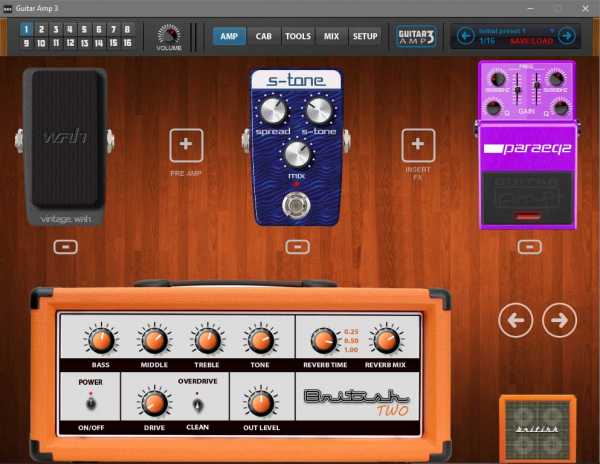Image resolution: width=600 pixels, height=464 pixels.
Task: Select preset slot 2
Action: [41, 29]
